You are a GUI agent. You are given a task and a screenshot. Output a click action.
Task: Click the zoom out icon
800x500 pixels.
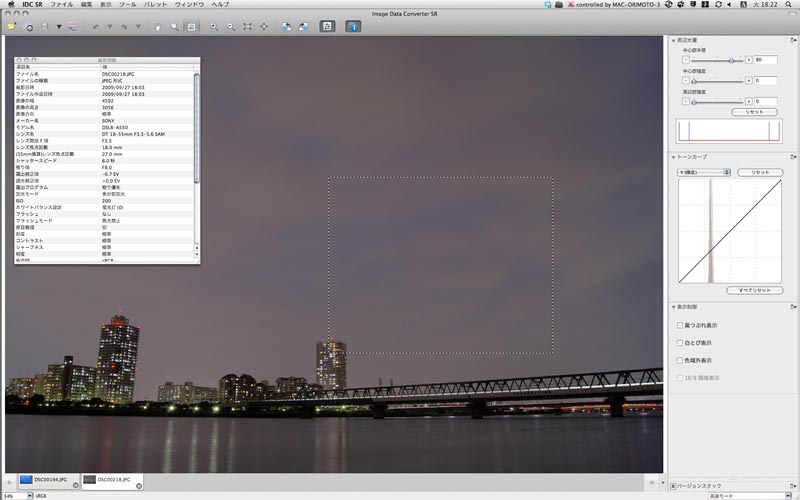[231, 27]
